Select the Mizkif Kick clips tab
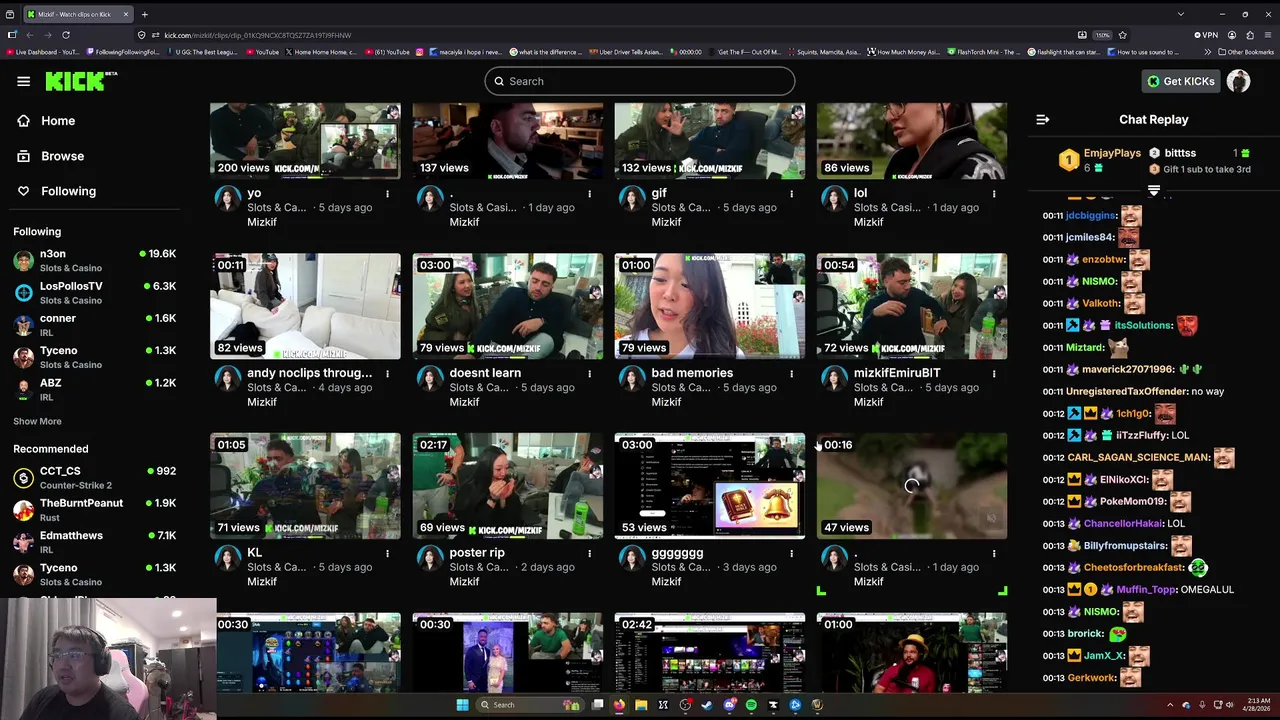This screenshot has width=1280, height=720. tap(77, 14)
